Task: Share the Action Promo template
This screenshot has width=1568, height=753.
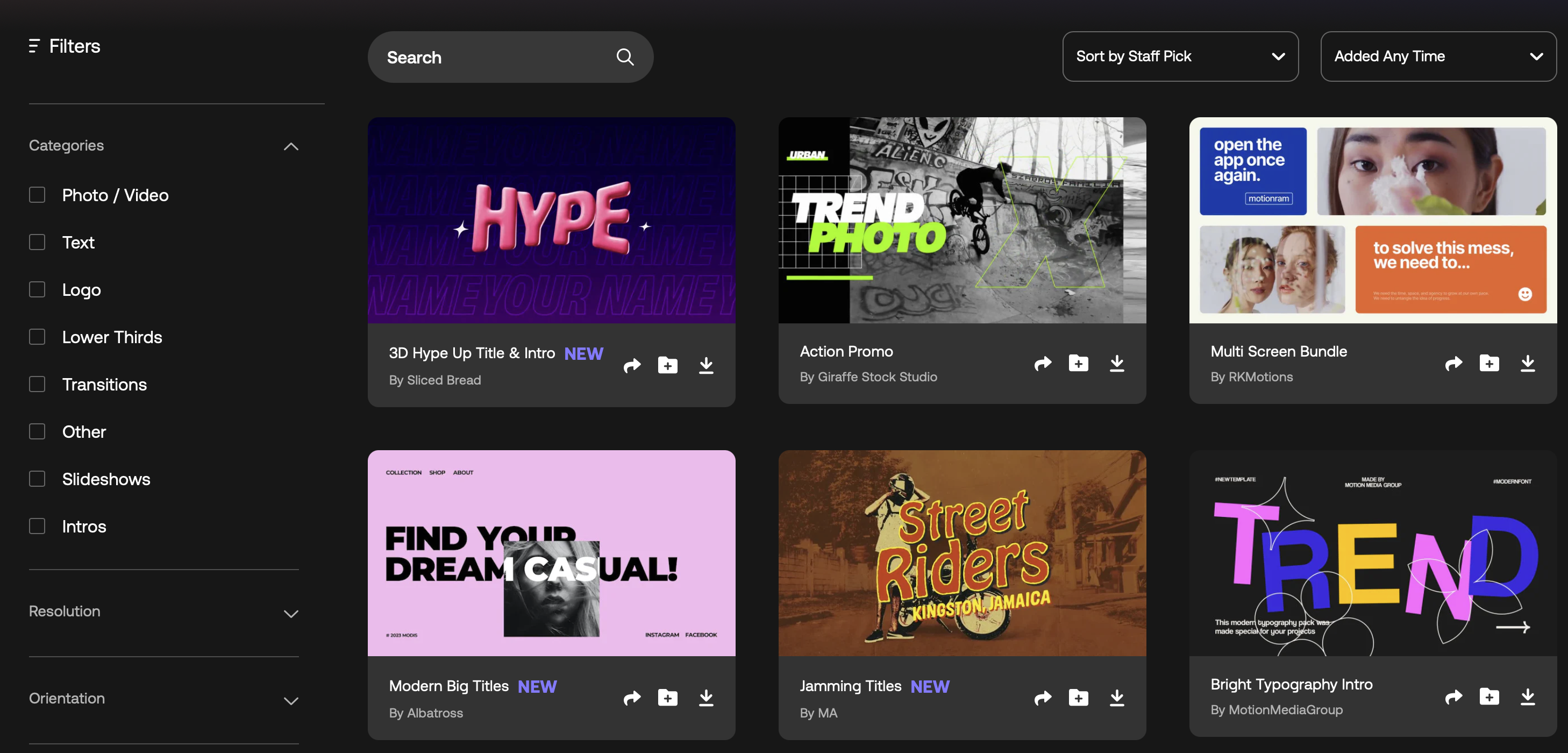Action: [x=1043, y=364]
